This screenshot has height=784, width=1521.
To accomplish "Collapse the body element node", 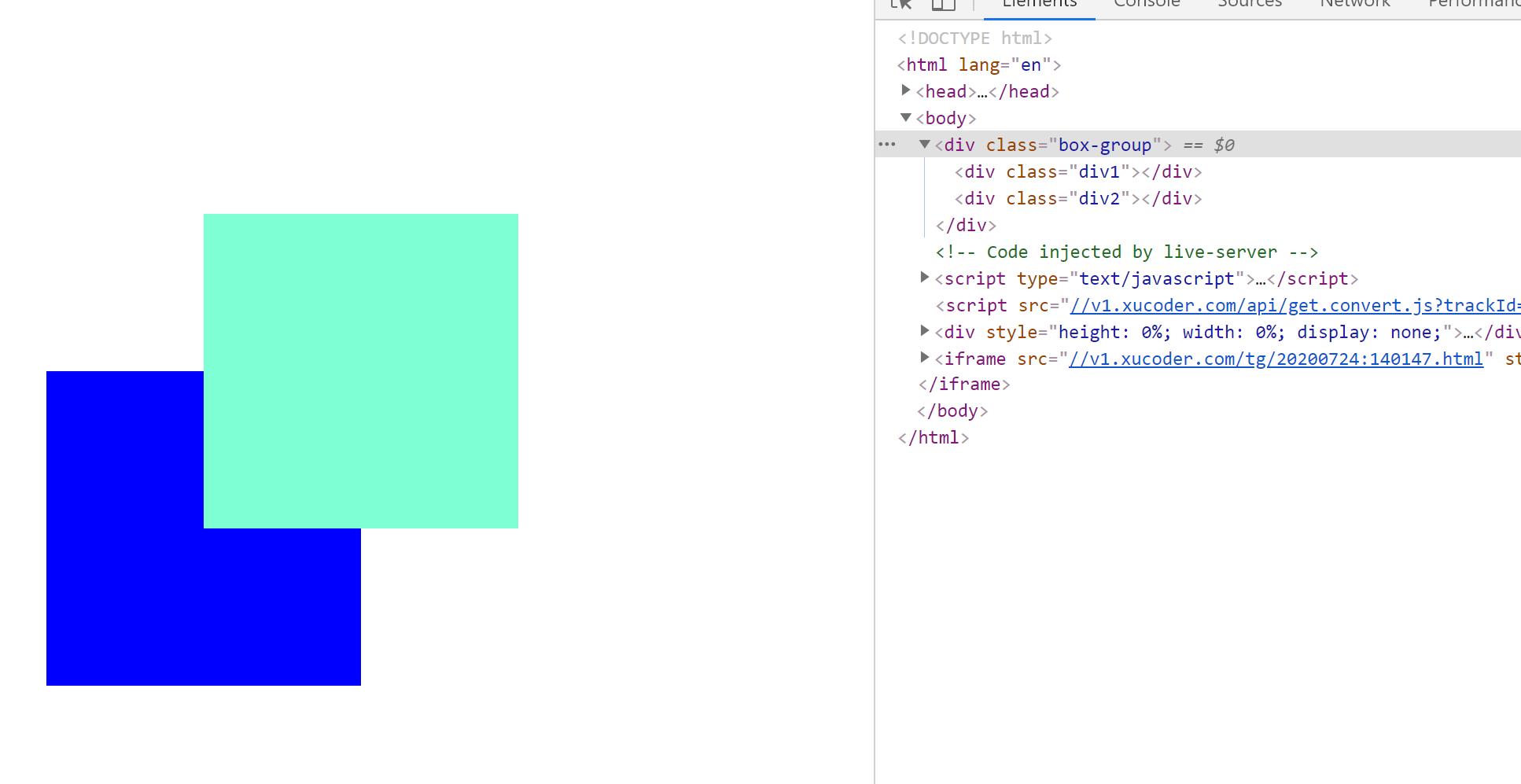I will click(x=906, y=117).
